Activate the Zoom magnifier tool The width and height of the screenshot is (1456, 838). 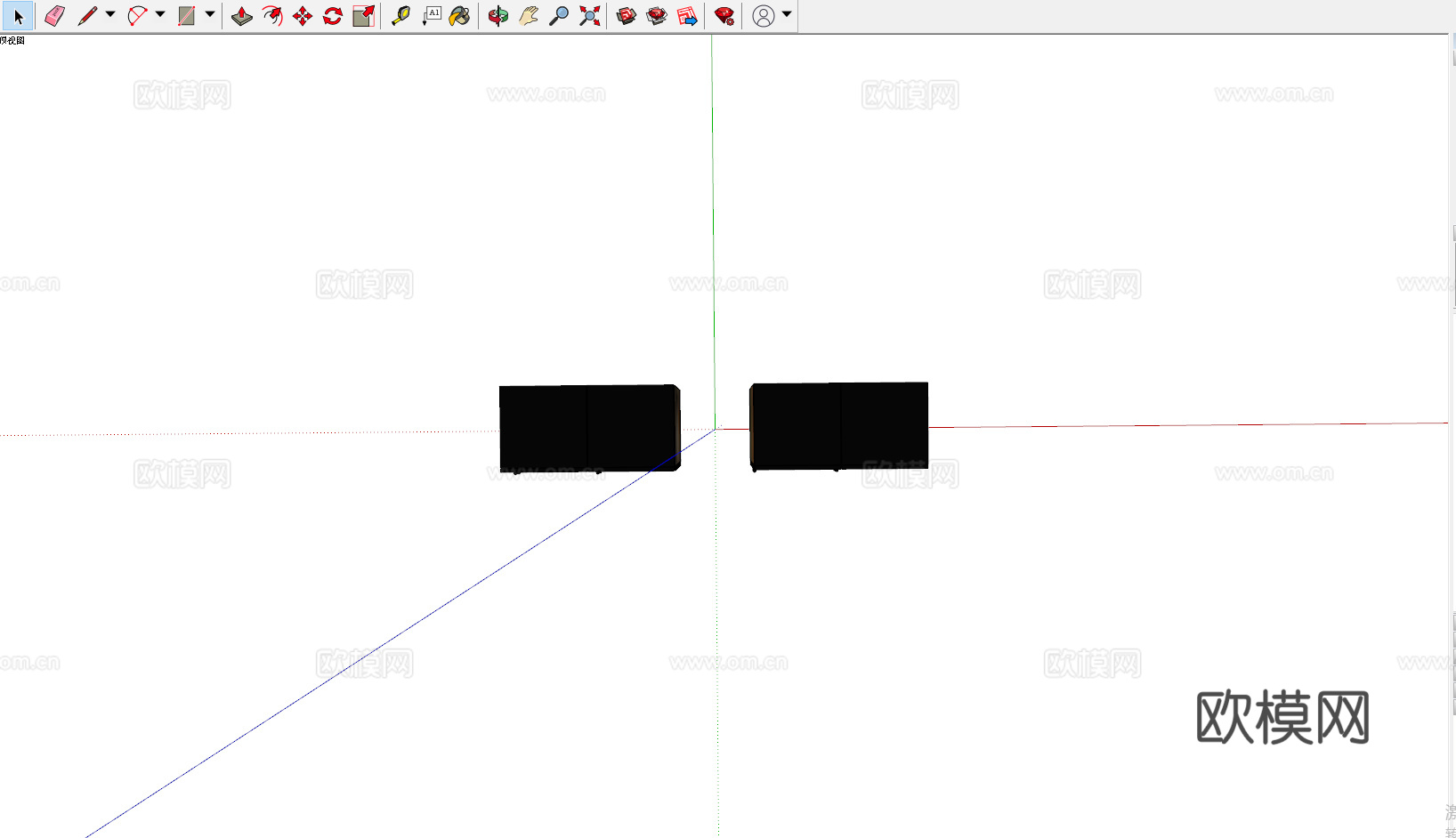click(x=559, y=16)
